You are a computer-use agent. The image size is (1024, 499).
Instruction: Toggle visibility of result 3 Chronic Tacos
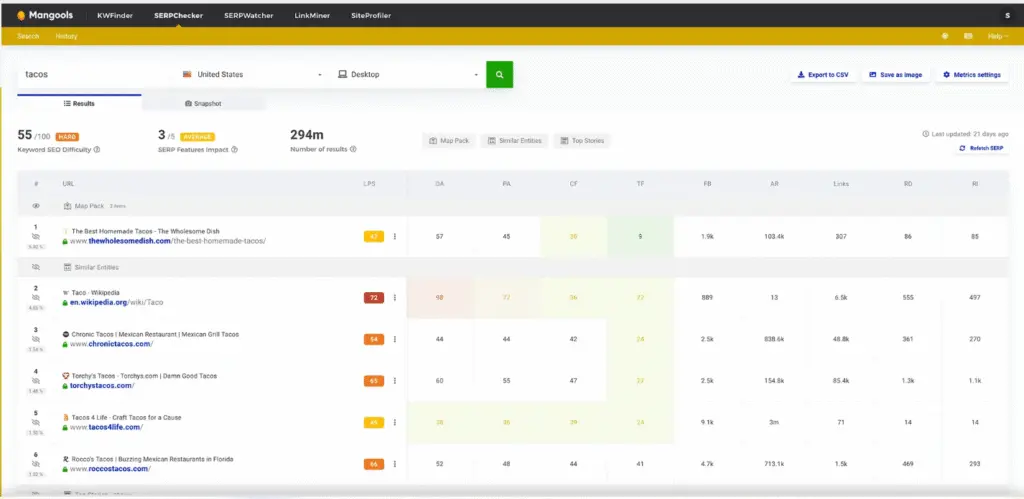pyautogui.click(x=36, y=340)
